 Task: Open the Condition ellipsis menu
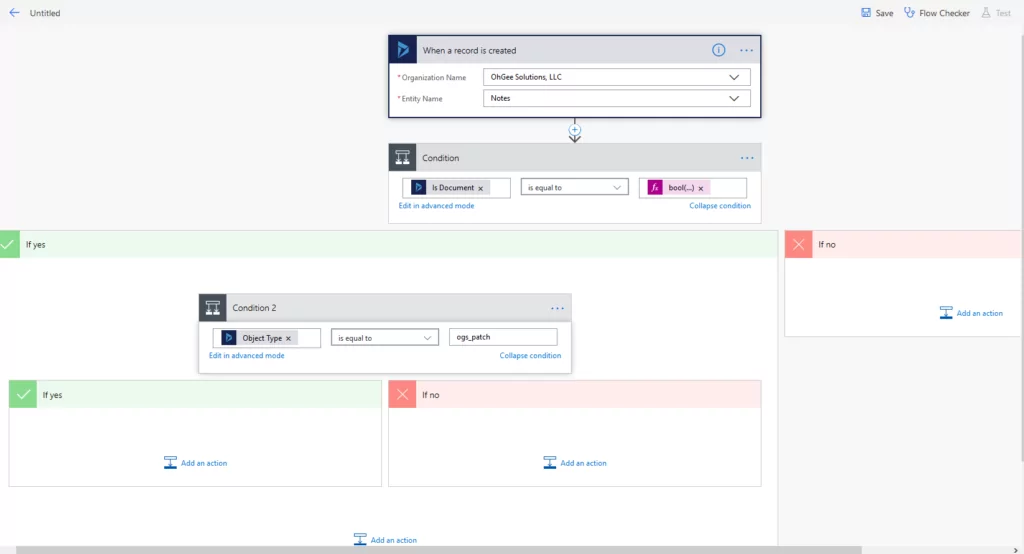[747, 158]
